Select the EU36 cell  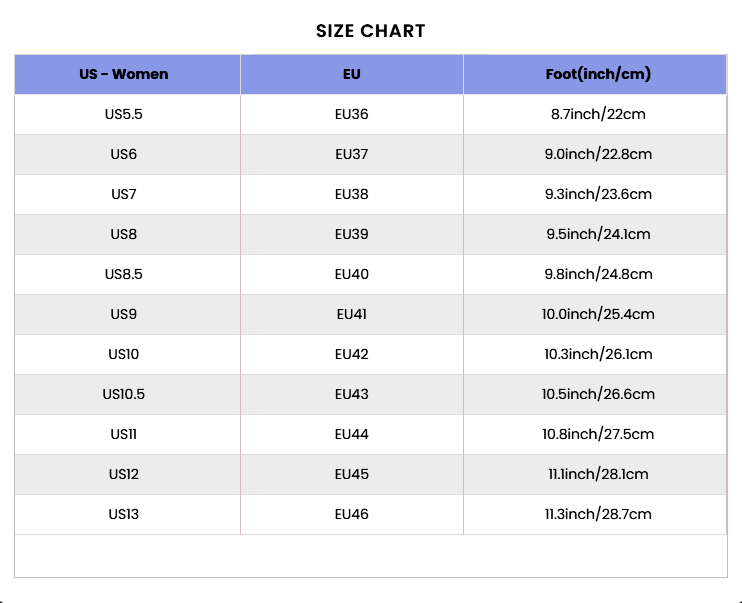351,114
